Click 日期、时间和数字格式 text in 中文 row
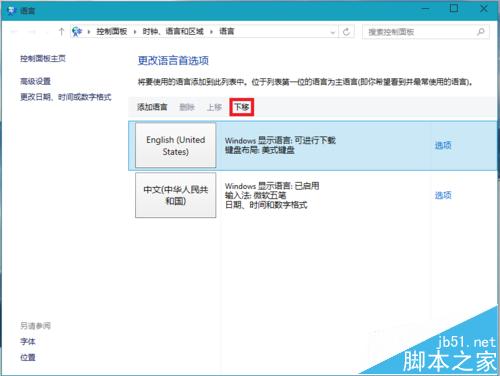This screenshot has width=500, height=376. tap(266, 205)
